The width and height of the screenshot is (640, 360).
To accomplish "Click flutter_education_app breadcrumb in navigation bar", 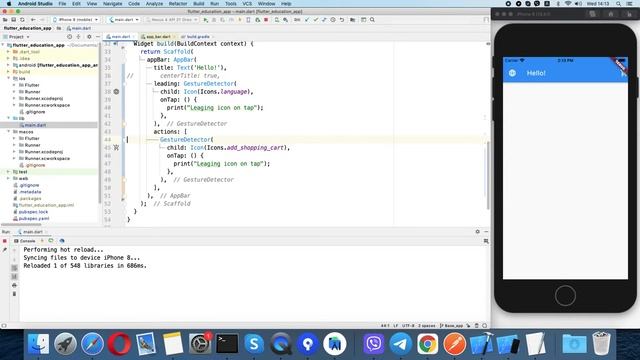I will pos(28,28).
